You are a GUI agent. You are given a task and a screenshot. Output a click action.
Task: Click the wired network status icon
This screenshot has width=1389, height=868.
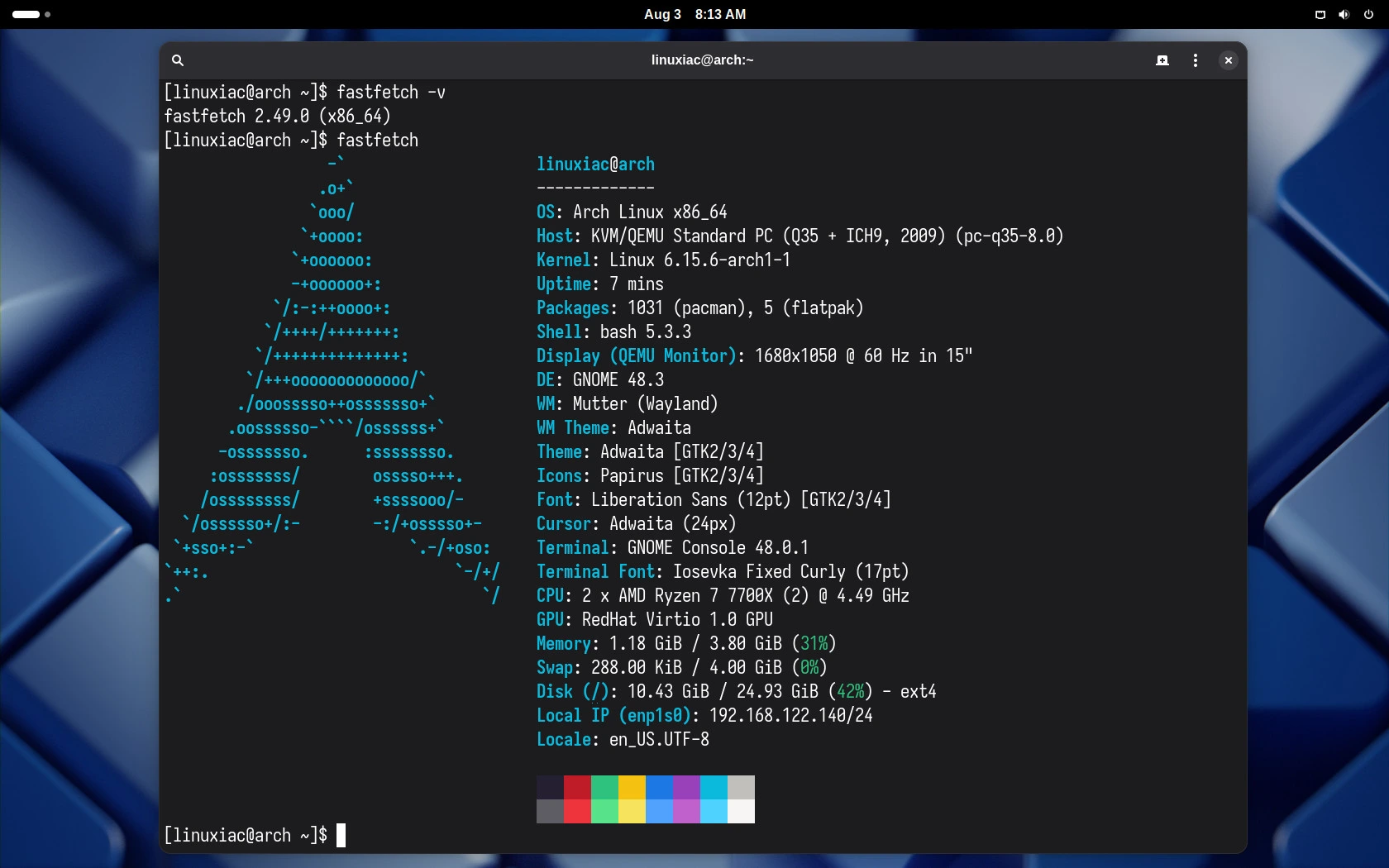(1320, 15)
